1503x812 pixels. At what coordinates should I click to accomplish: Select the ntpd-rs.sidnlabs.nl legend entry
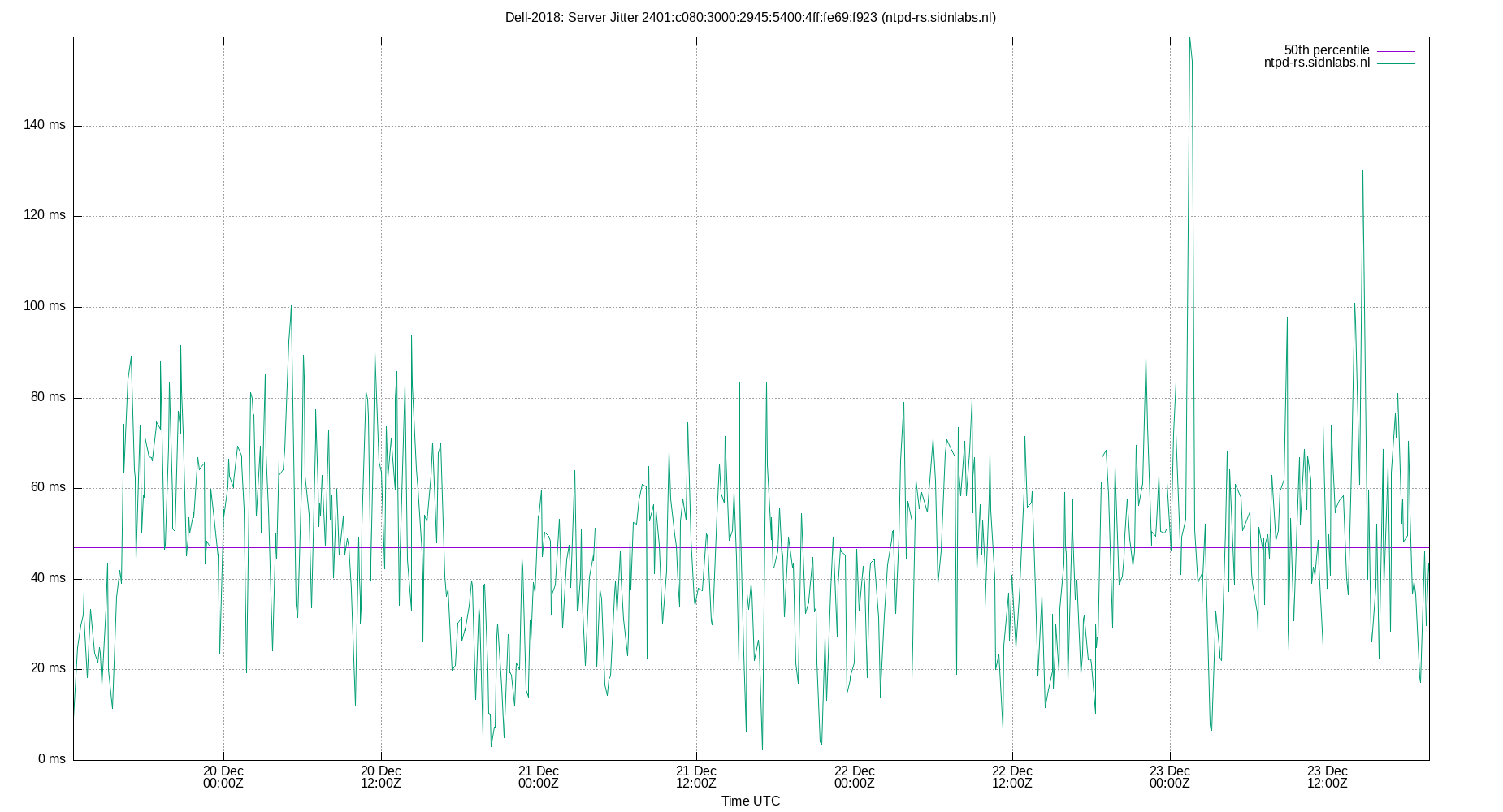tap(1316, 62)
